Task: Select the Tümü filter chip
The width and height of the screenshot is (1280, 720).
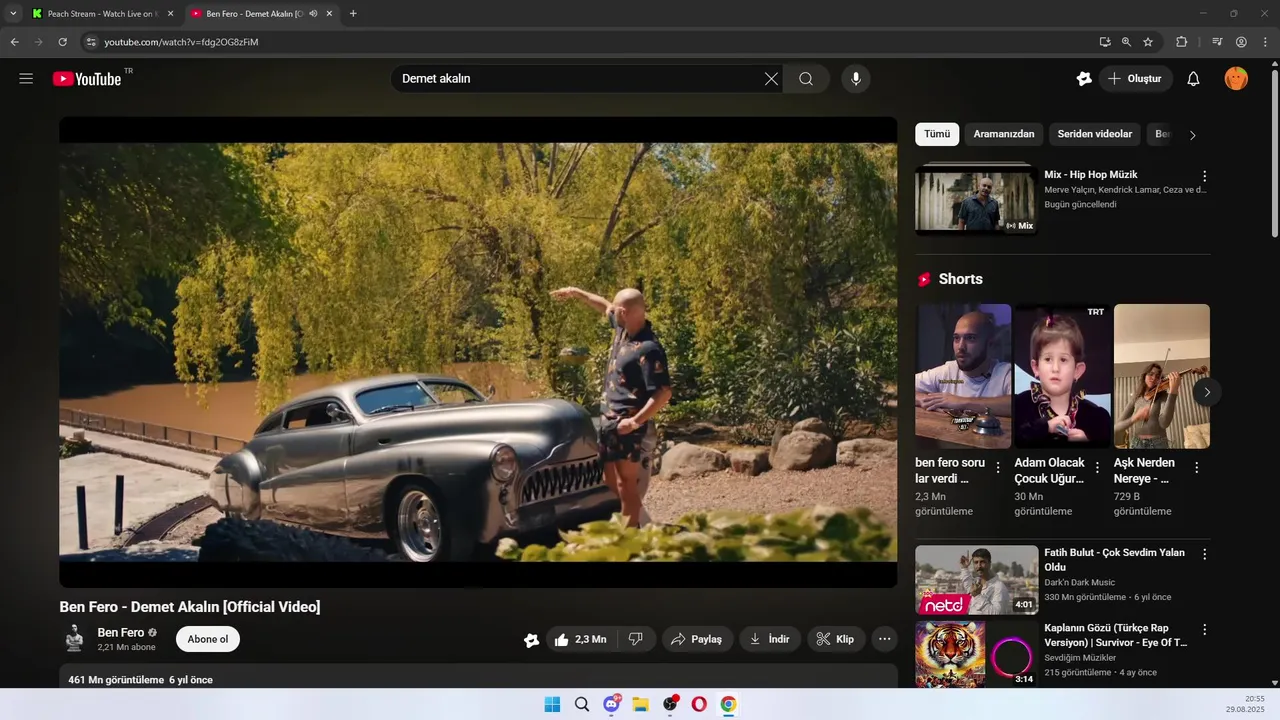Action: tap(937, 134)
